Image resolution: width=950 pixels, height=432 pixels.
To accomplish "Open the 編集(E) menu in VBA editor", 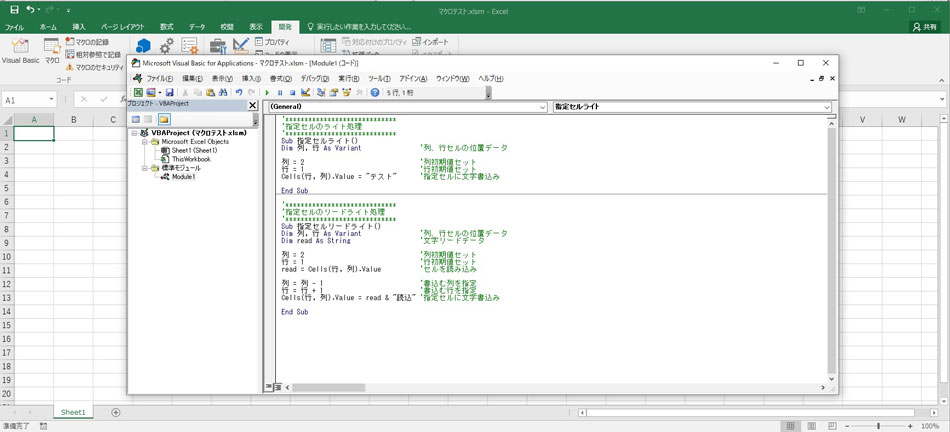I will click(x=194, y=79).
